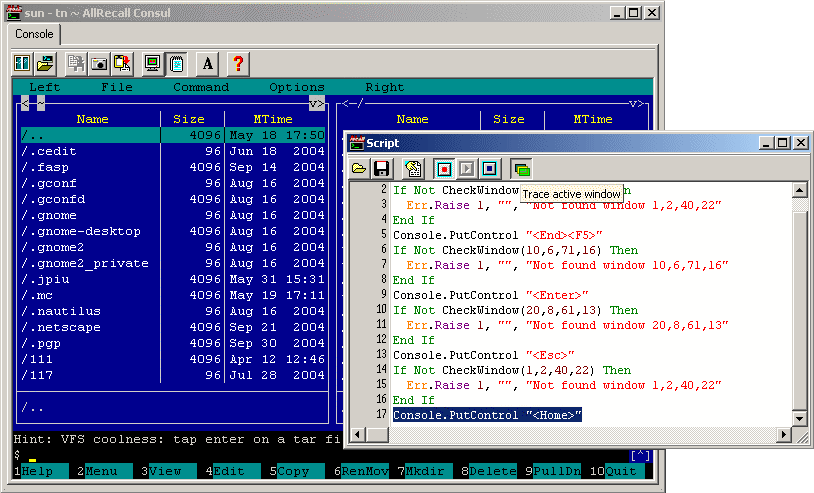Open the Command menu
Screen dimensions: 814x493
(x=201, y=87)
